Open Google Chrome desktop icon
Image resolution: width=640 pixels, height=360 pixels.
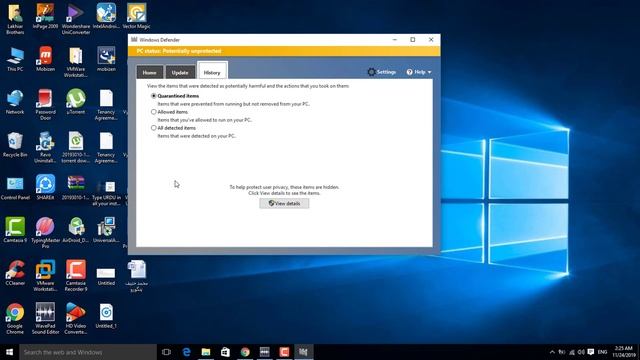click(x=15, y=318)
